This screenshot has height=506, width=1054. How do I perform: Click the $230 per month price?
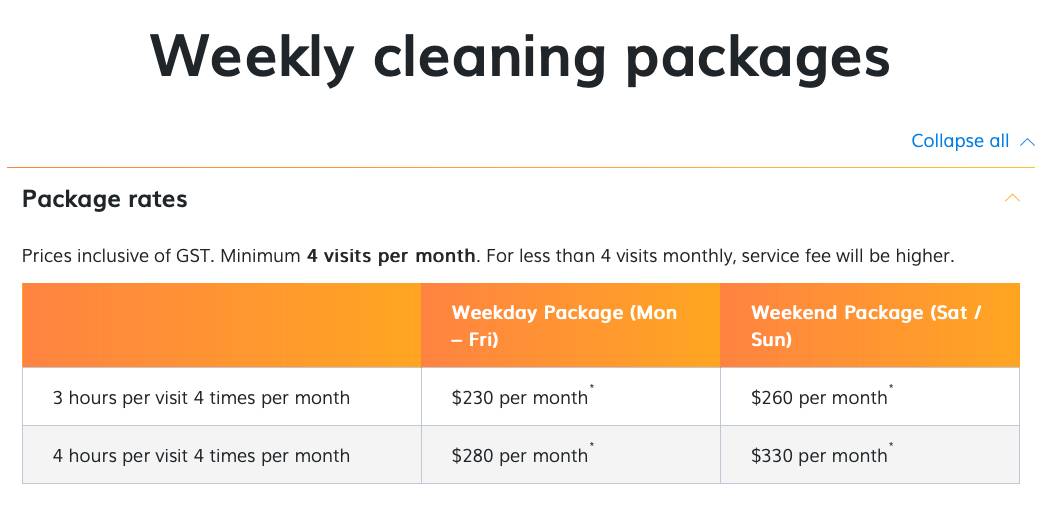pyautogui.click(x=519, y=398)
